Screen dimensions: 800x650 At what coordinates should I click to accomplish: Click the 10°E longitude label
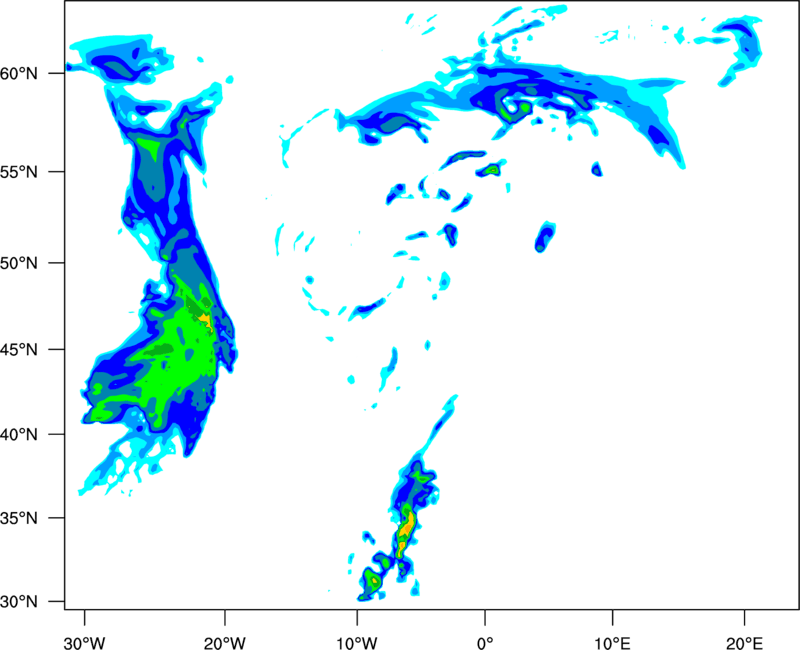pyautogui.click(x=612, y=642)
